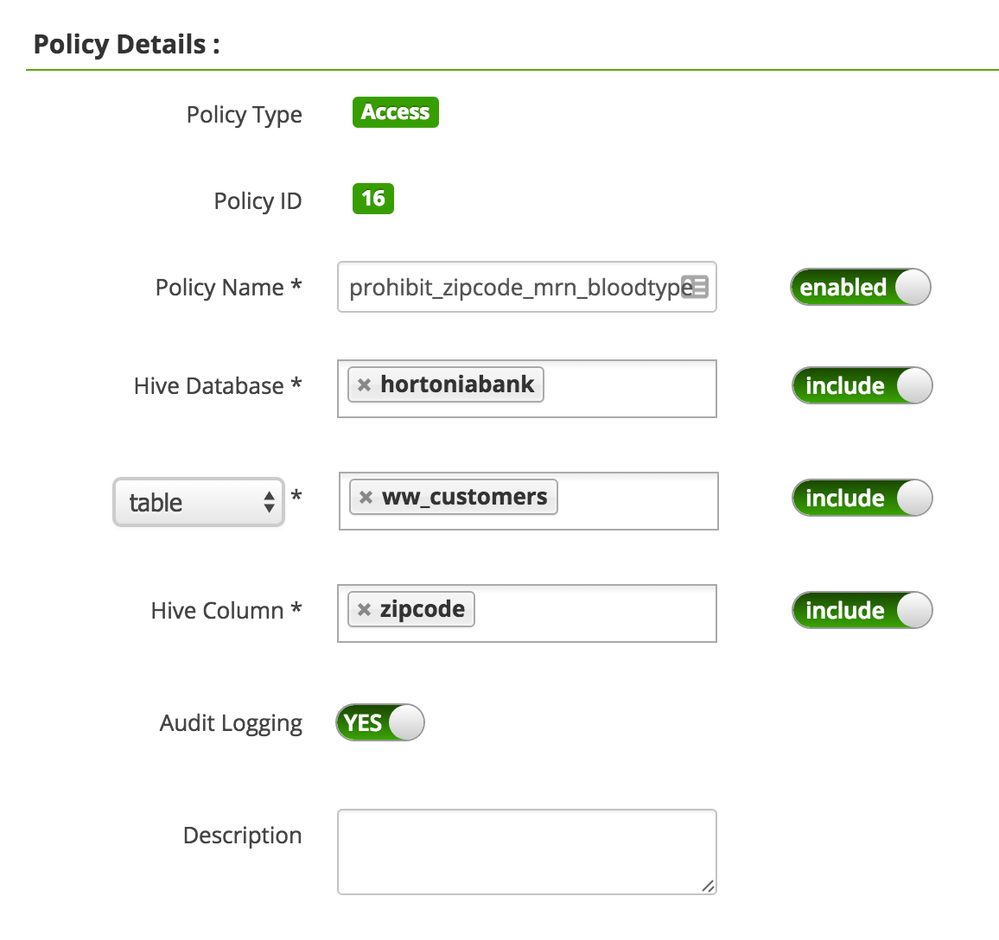The height and width of the screenshot is (940, 999).
Task: Click the Policy Name text field
Action: [x=510, y=288]
